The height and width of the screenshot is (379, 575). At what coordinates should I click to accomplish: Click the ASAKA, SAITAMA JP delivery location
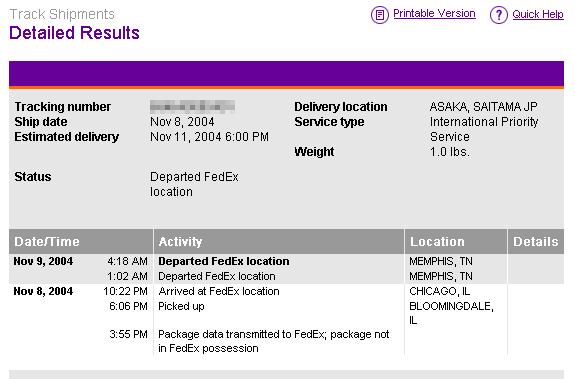point(483,107)
